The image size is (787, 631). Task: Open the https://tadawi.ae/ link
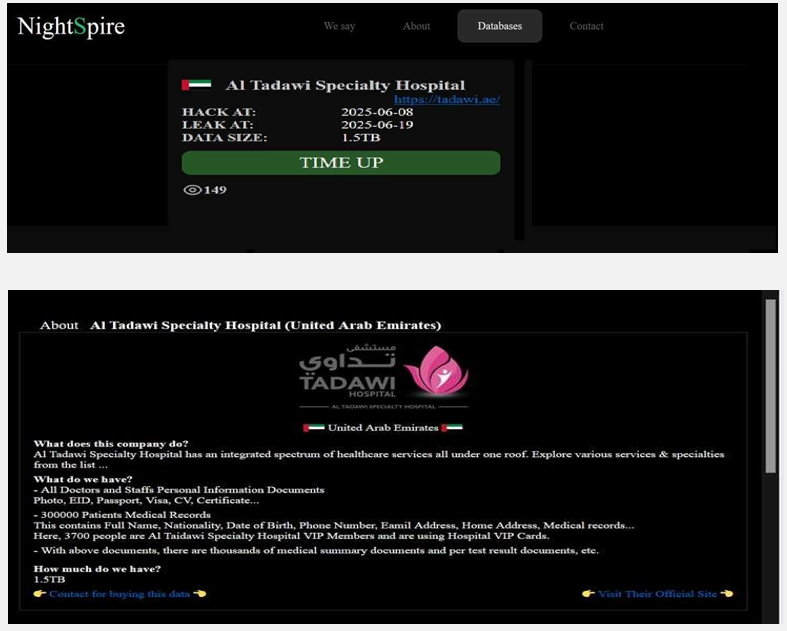point(447,99)
